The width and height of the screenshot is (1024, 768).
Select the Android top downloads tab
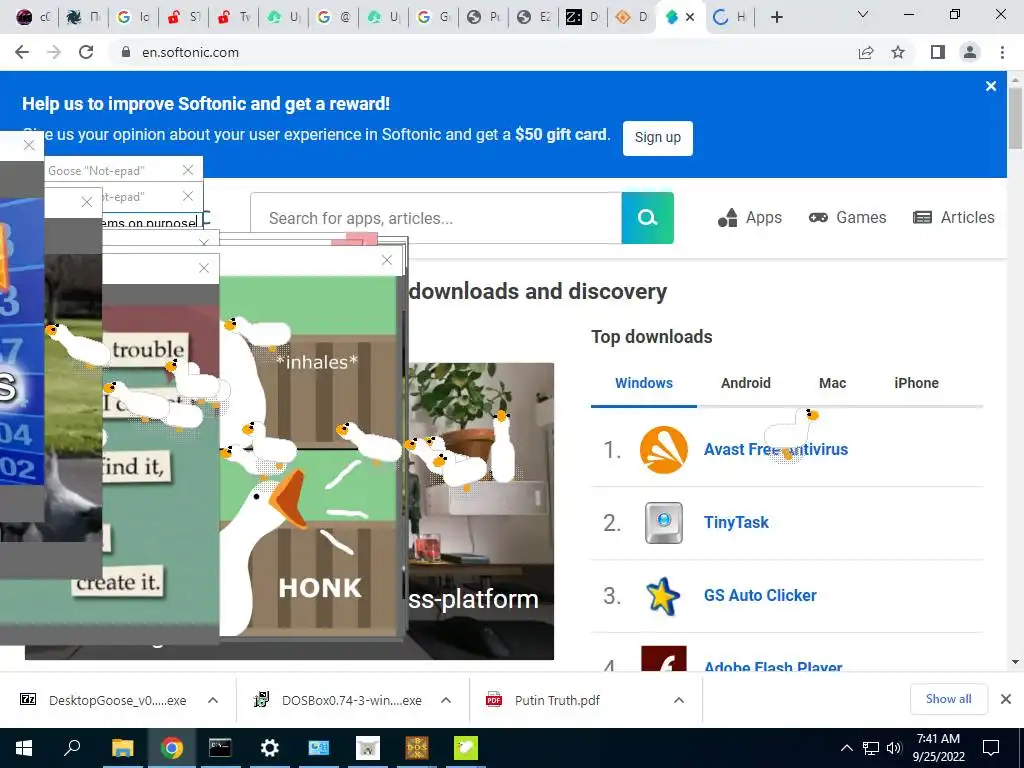(x=746, y=383)
